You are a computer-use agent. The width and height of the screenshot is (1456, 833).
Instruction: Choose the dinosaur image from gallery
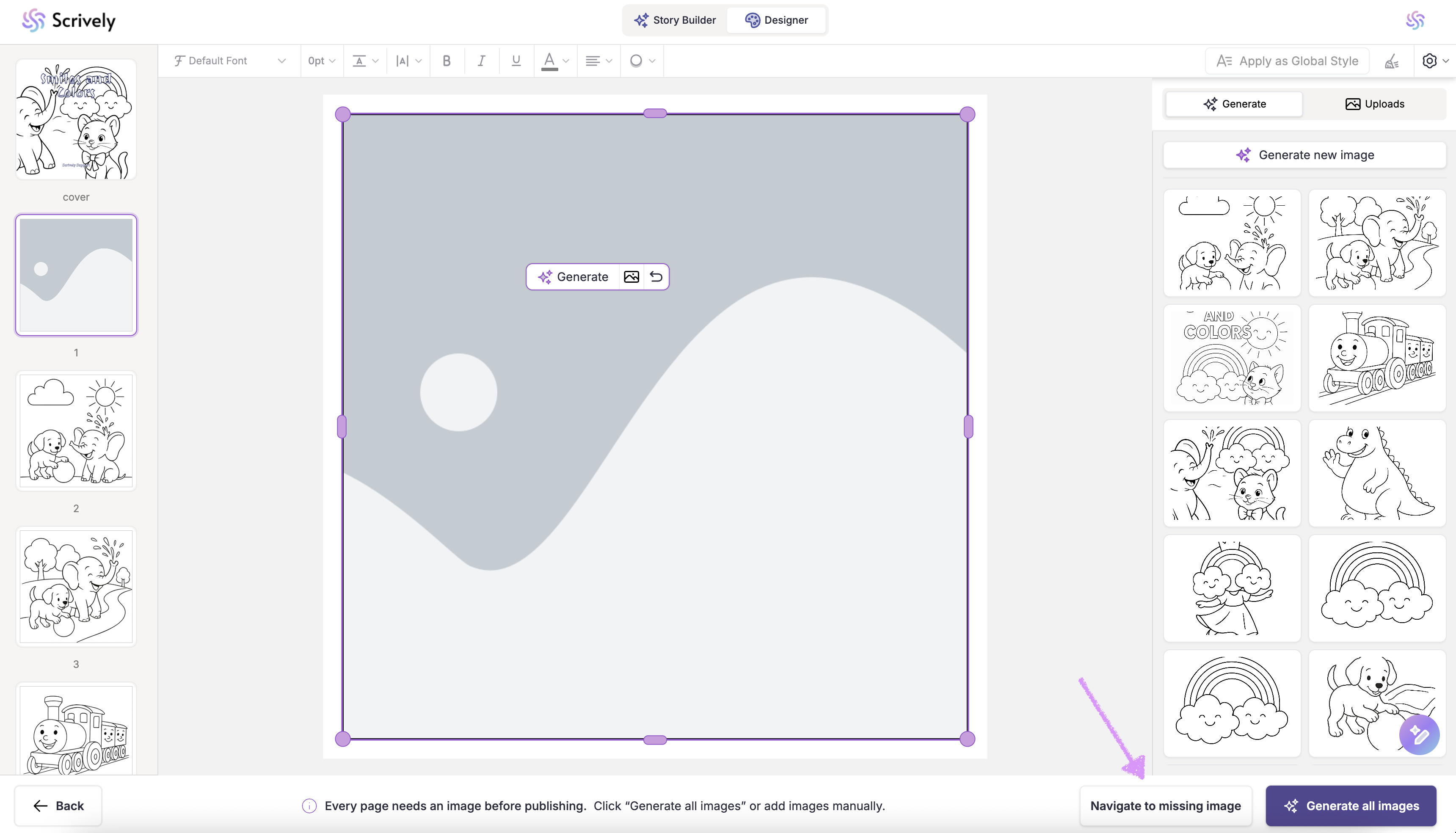tap(1378, 473)
